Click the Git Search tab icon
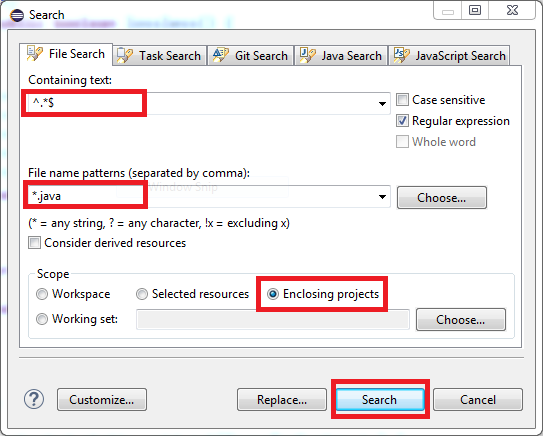 221,55
